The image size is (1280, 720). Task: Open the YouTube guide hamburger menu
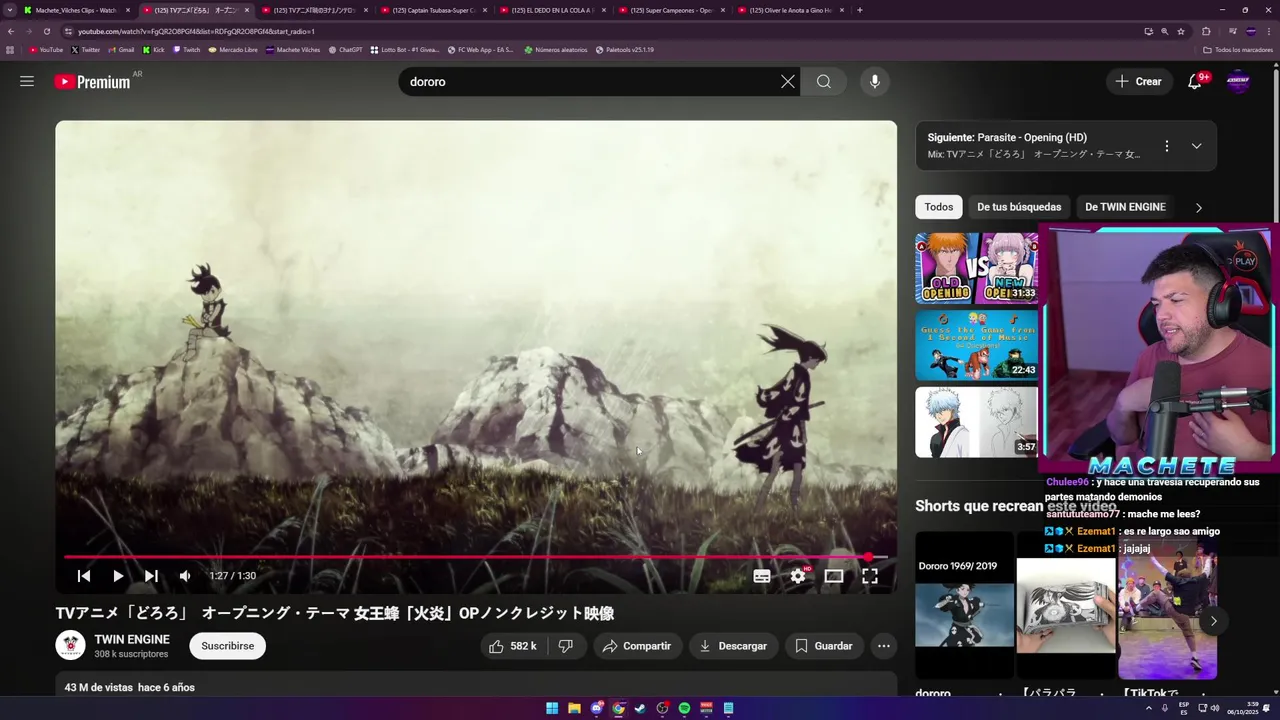click(27, 81)
